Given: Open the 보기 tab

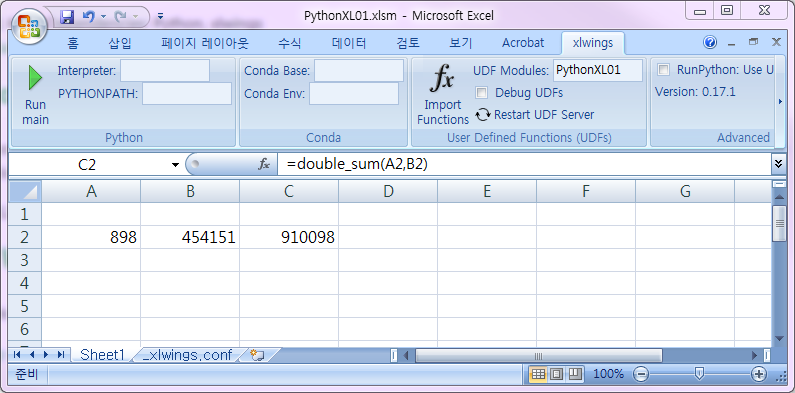Looking at the screenshot, I should point(460,43).
